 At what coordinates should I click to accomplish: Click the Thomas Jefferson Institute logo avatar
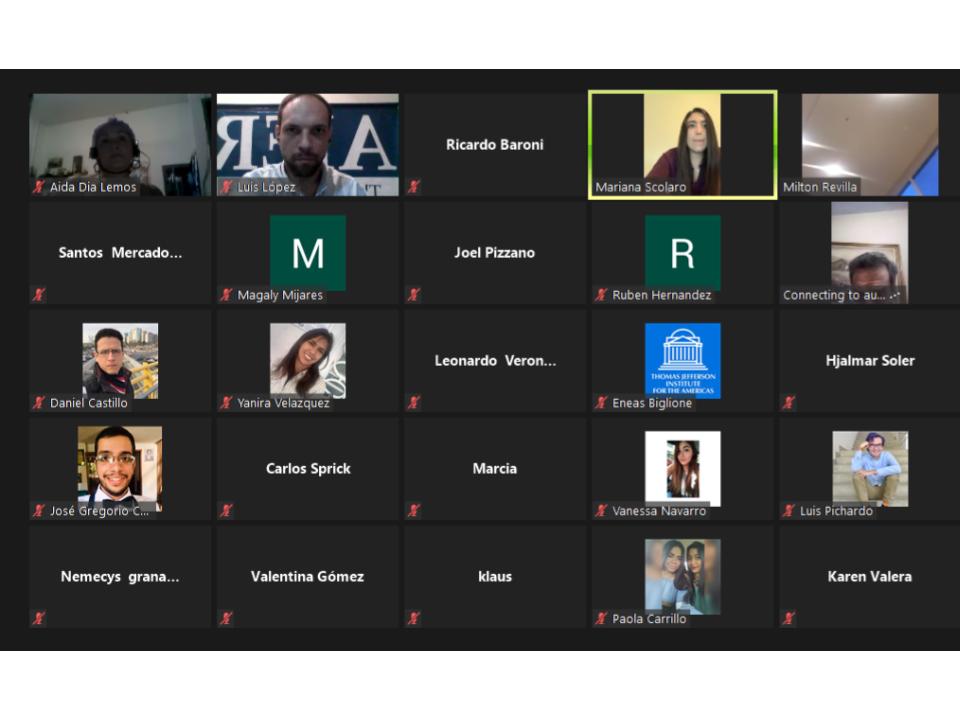tap(682, 360)
